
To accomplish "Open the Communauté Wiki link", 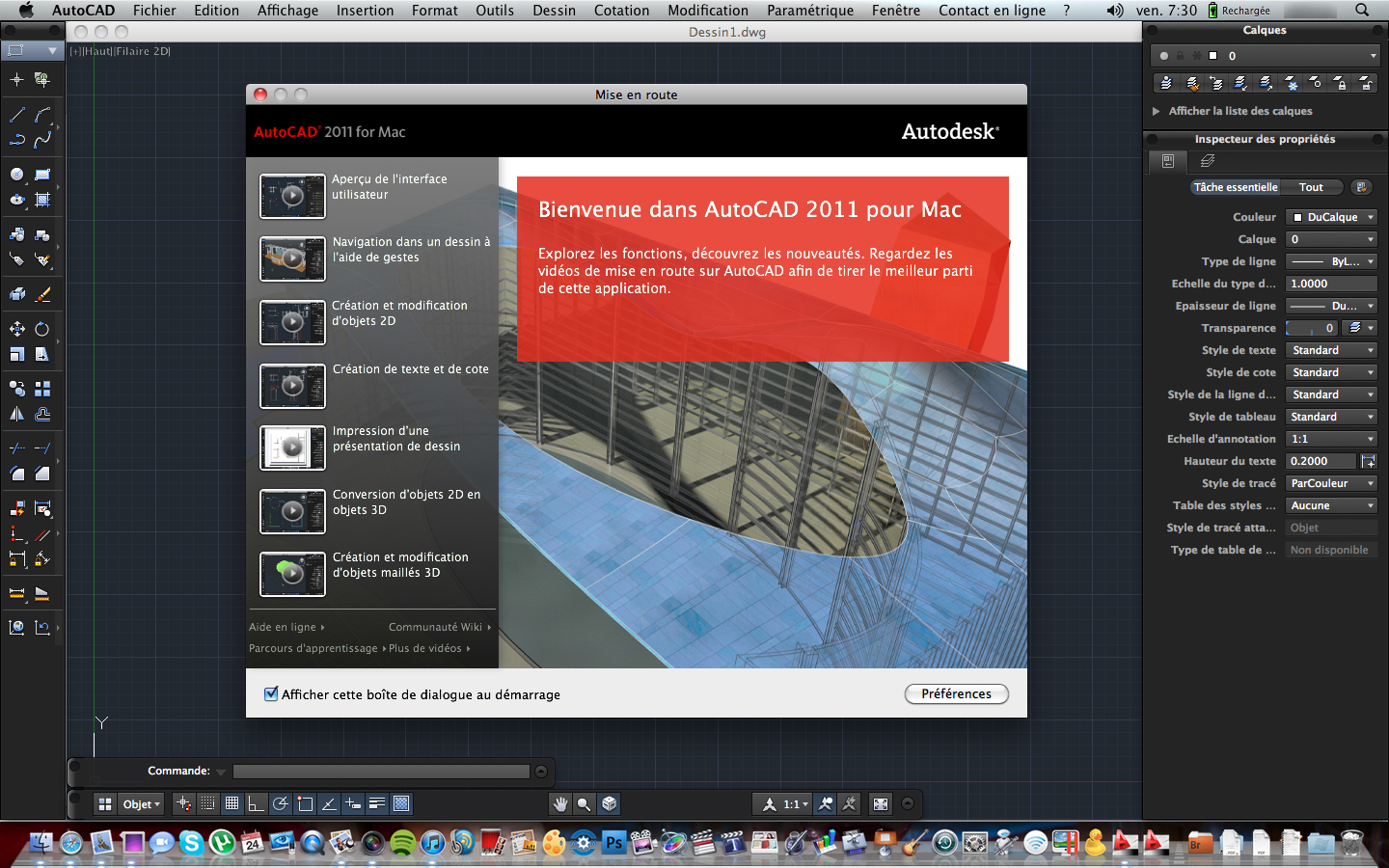I will (439, 627).
